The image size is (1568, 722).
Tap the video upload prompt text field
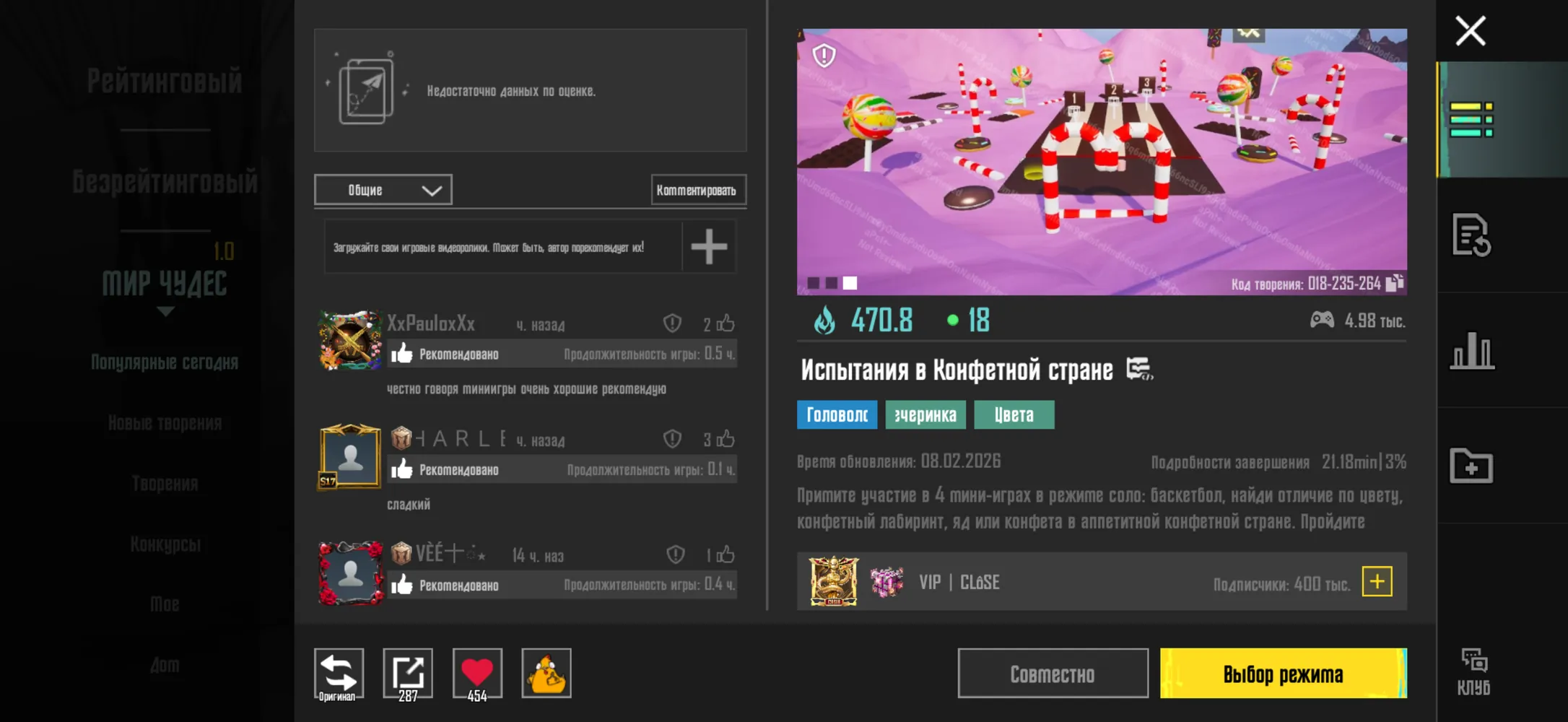click(503, 247)
